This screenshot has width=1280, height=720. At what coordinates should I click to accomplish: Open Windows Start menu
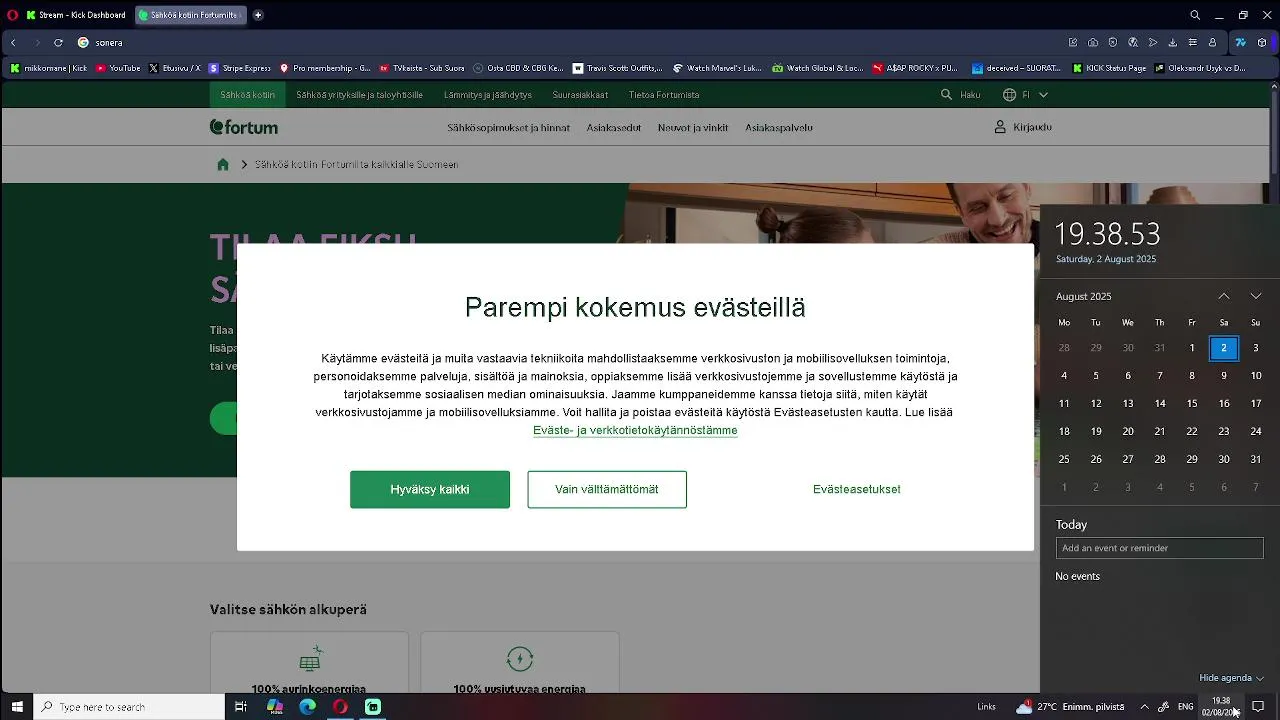[17, 707]
